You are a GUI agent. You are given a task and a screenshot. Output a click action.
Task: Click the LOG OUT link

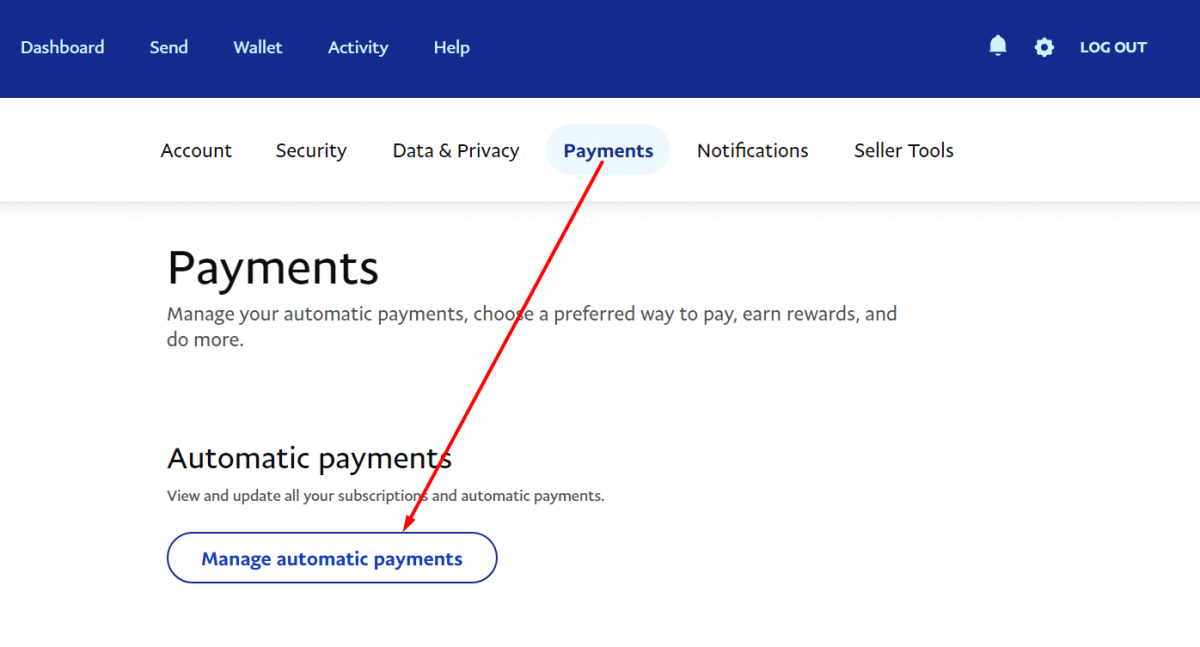point(1113,47)
